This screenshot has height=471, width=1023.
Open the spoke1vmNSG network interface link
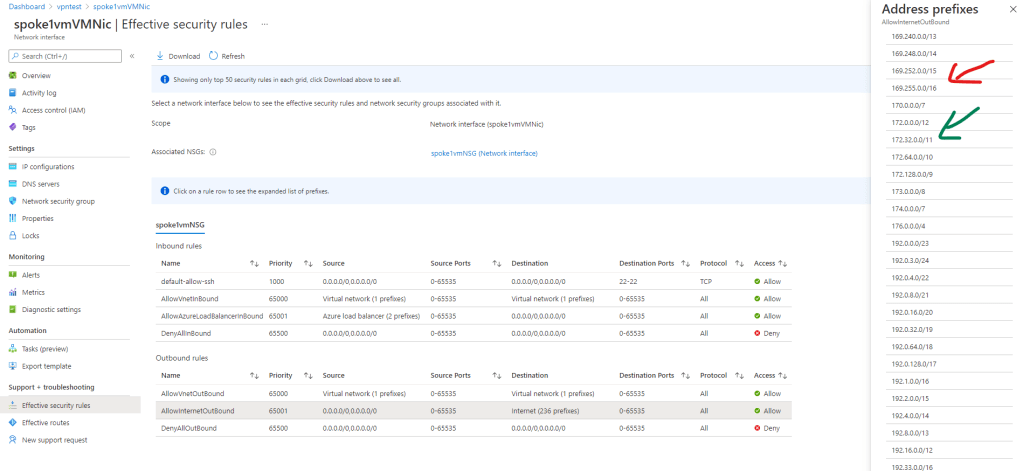tap(484, 153)
